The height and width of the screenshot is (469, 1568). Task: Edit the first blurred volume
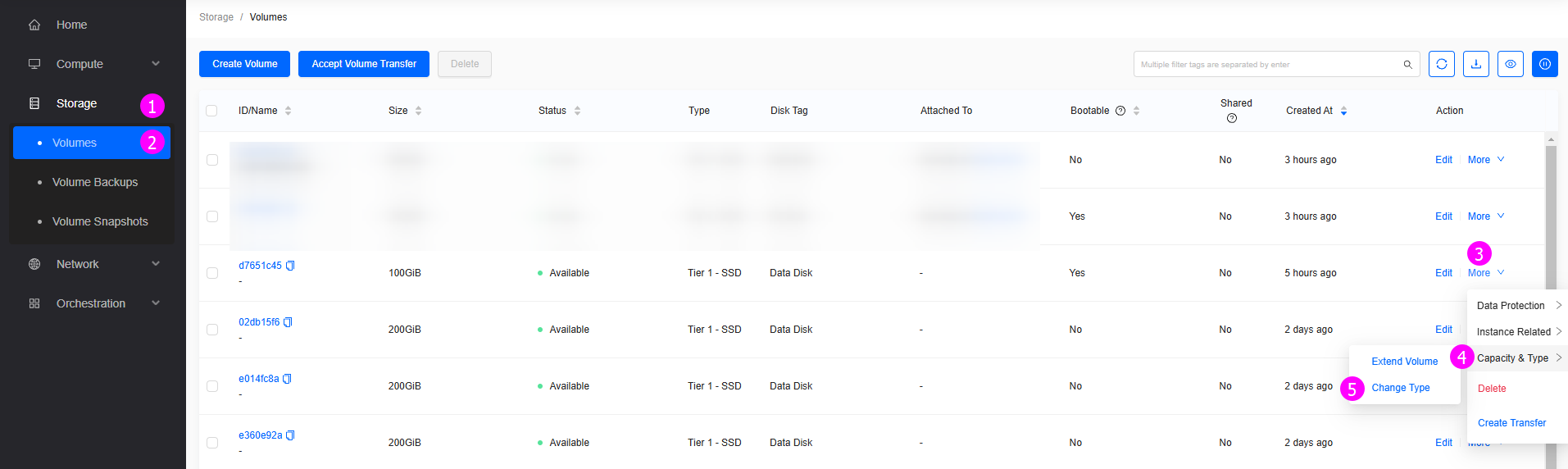pyautogui.click(x=1443, y=160)
